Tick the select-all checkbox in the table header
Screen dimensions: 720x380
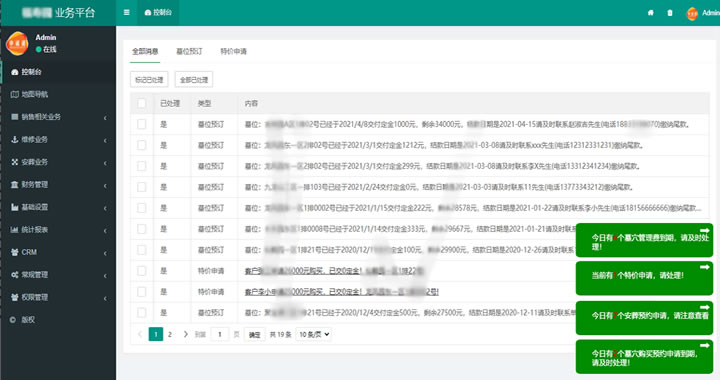coord(141,103)
